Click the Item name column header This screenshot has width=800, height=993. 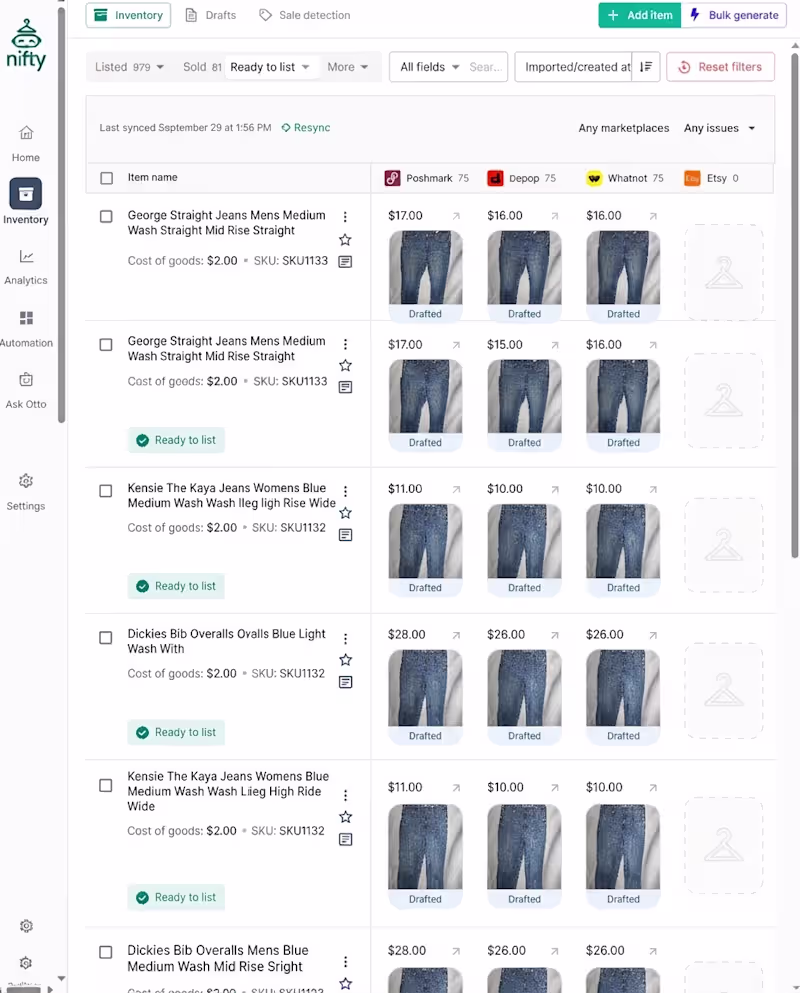(153, 177)
